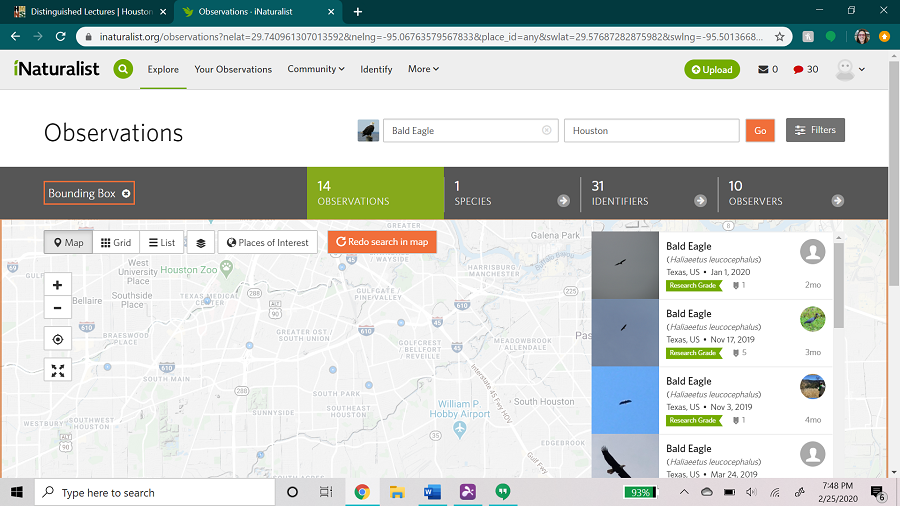Viewport: 900px width, 506px height.
Task: Click the Go search button
Action: tap(760, 130)
